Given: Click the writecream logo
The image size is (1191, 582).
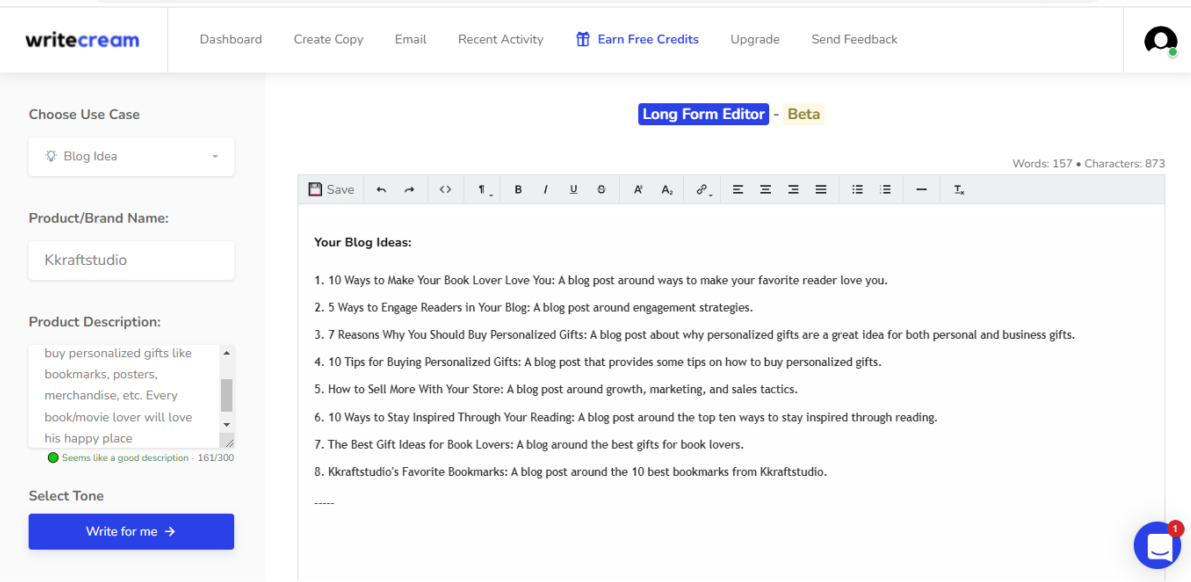Looking at the screenshot, I should point(82,40).
